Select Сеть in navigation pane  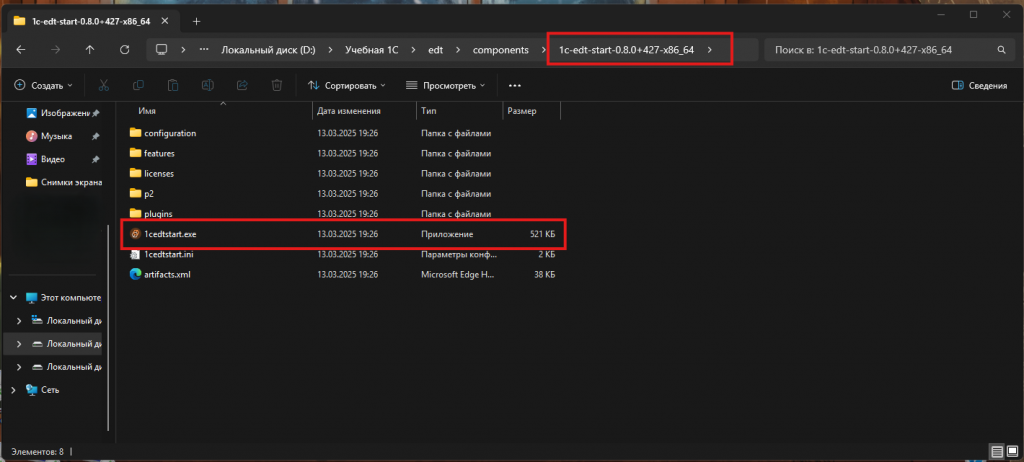click(x=42, y=389)
